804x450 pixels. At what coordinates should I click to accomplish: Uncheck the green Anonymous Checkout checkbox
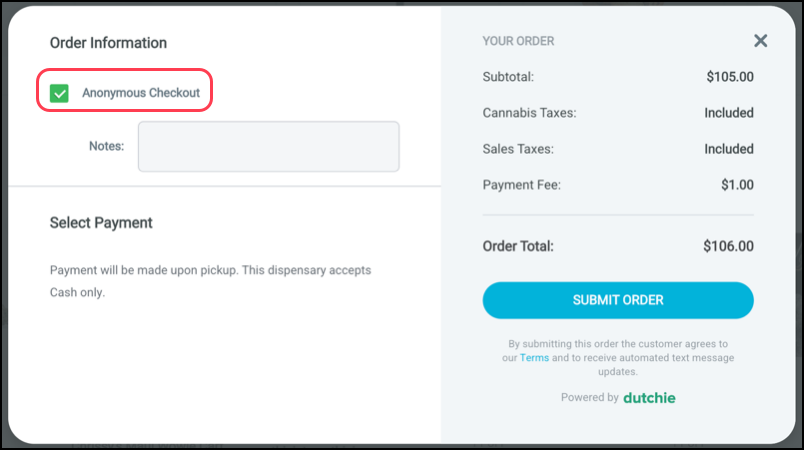tap(59, 93)
